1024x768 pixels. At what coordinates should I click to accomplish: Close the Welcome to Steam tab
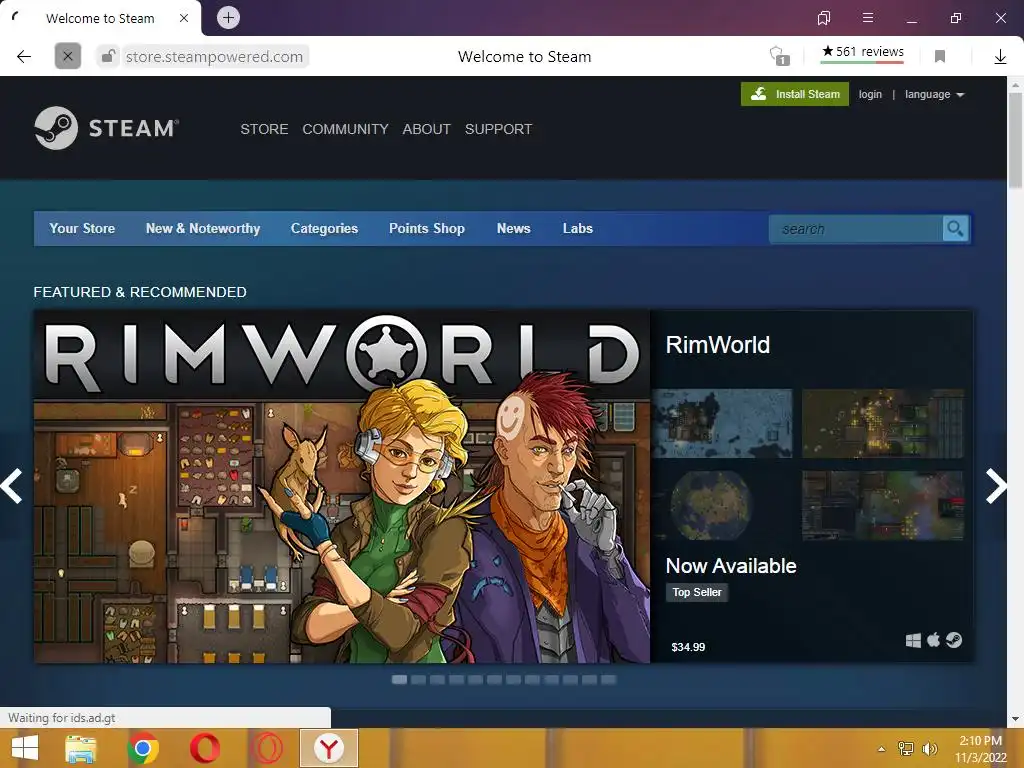(x=184, y=18)
